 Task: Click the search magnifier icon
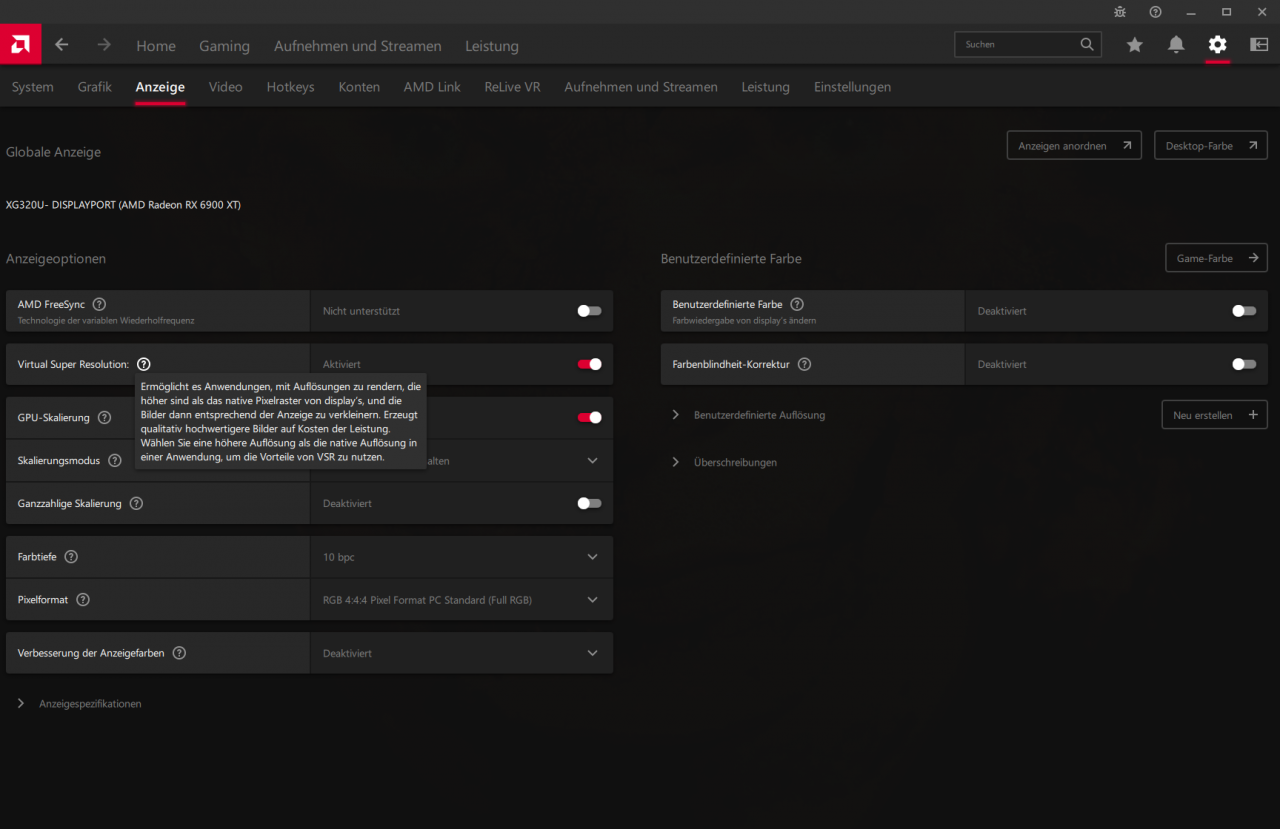[1087, 44]
